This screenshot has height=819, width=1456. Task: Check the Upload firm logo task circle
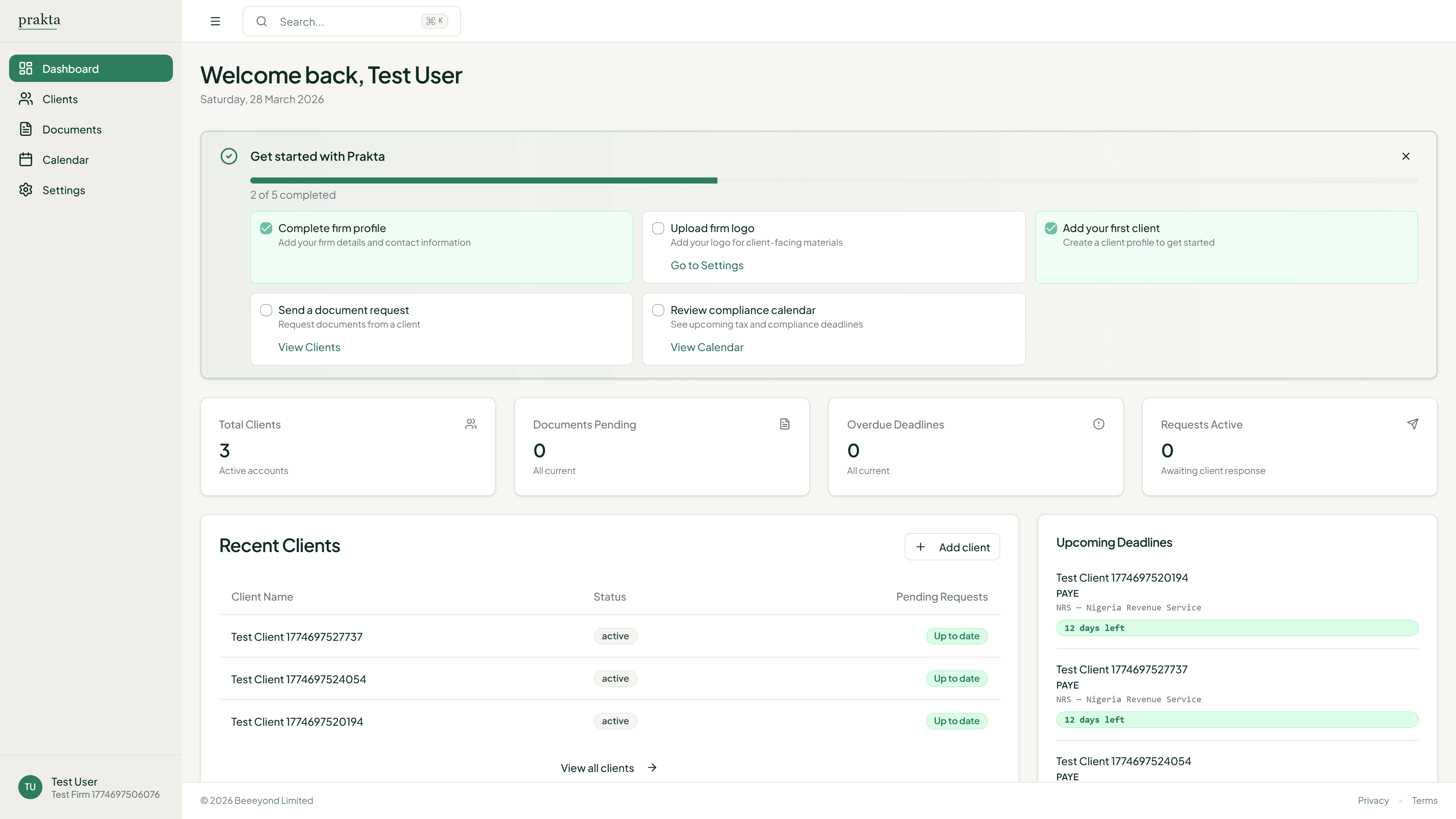(658, 228)
